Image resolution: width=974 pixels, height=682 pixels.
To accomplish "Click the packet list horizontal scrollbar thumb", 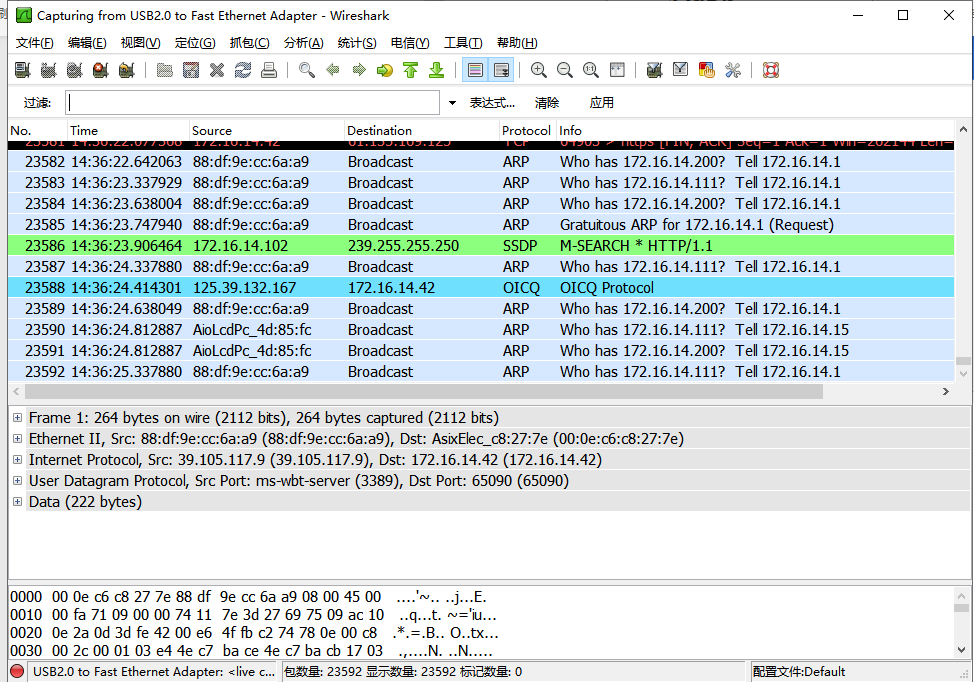I will click(x=424, y=392).
